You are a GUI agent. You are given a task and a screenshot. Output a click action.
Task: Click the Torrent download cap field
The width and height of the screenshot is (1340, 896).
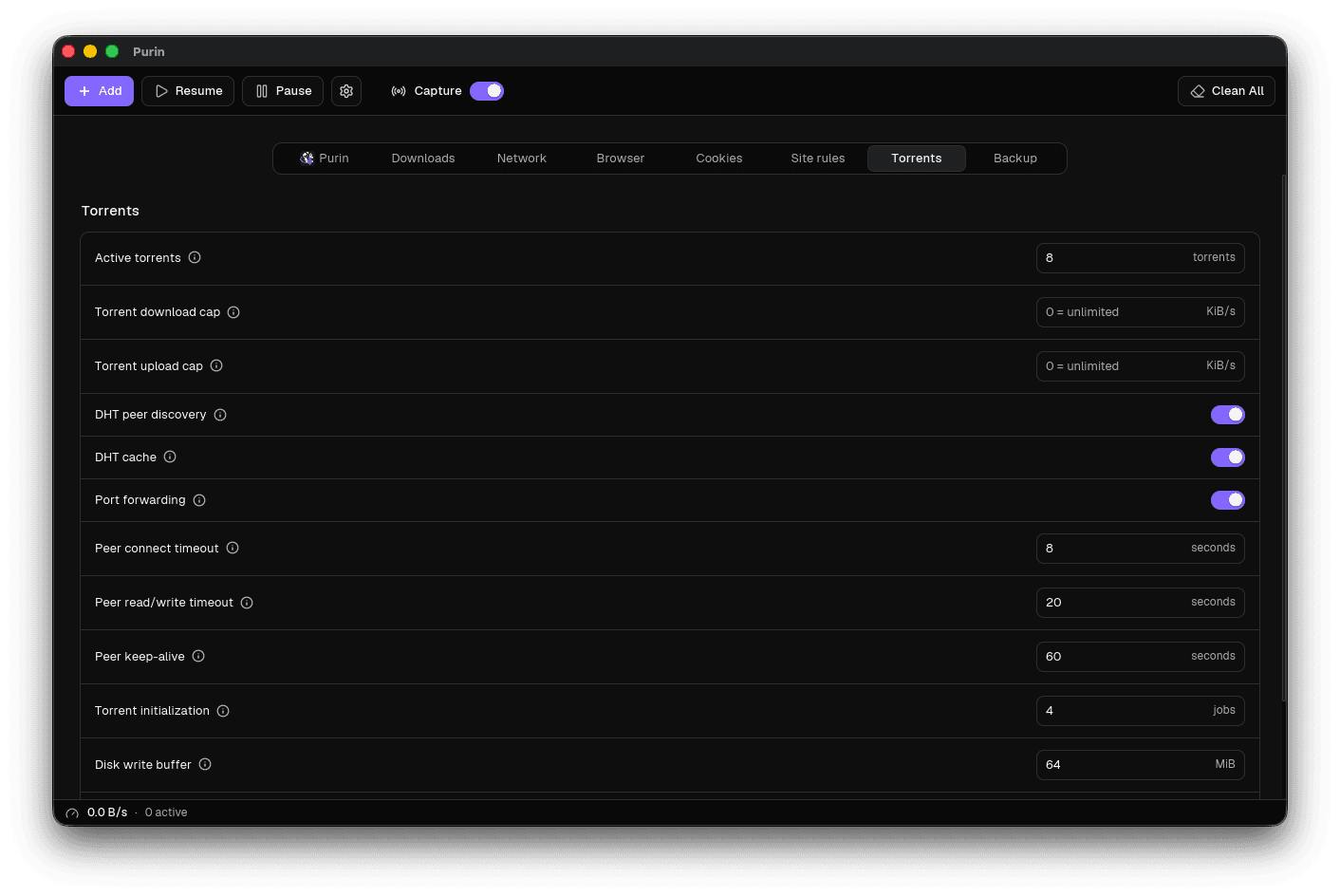point(1141,312)
